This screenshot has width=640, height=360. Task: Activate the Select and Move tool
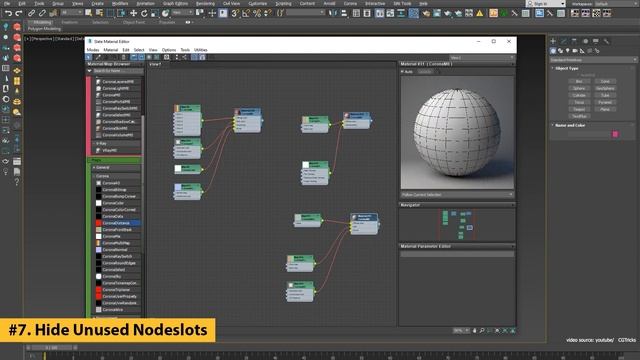click(133, 13)
